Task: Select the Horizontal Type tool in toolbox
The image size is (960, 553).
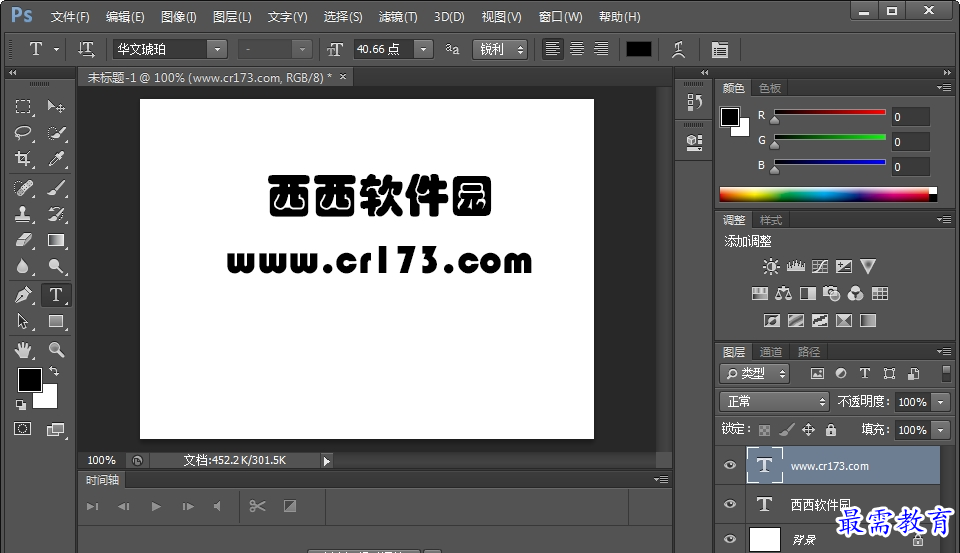Action: 56,295
